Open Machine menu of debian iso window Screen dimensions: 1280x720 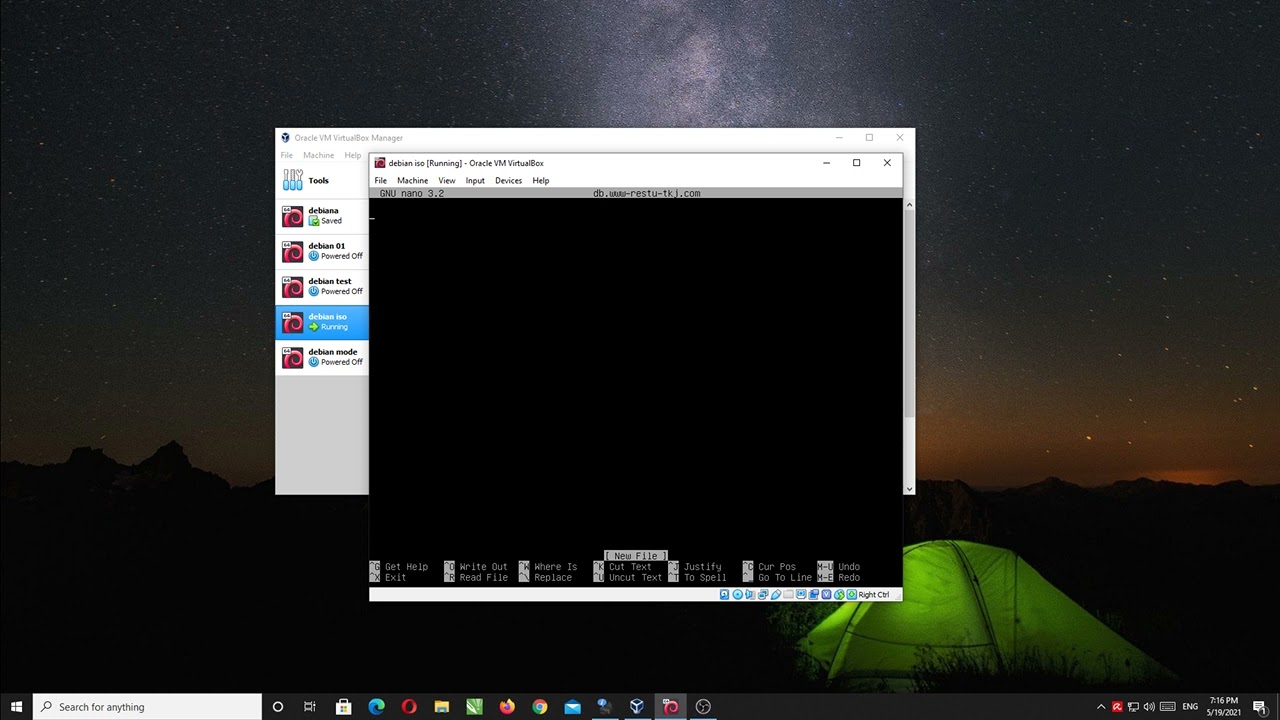pos(412,181)
